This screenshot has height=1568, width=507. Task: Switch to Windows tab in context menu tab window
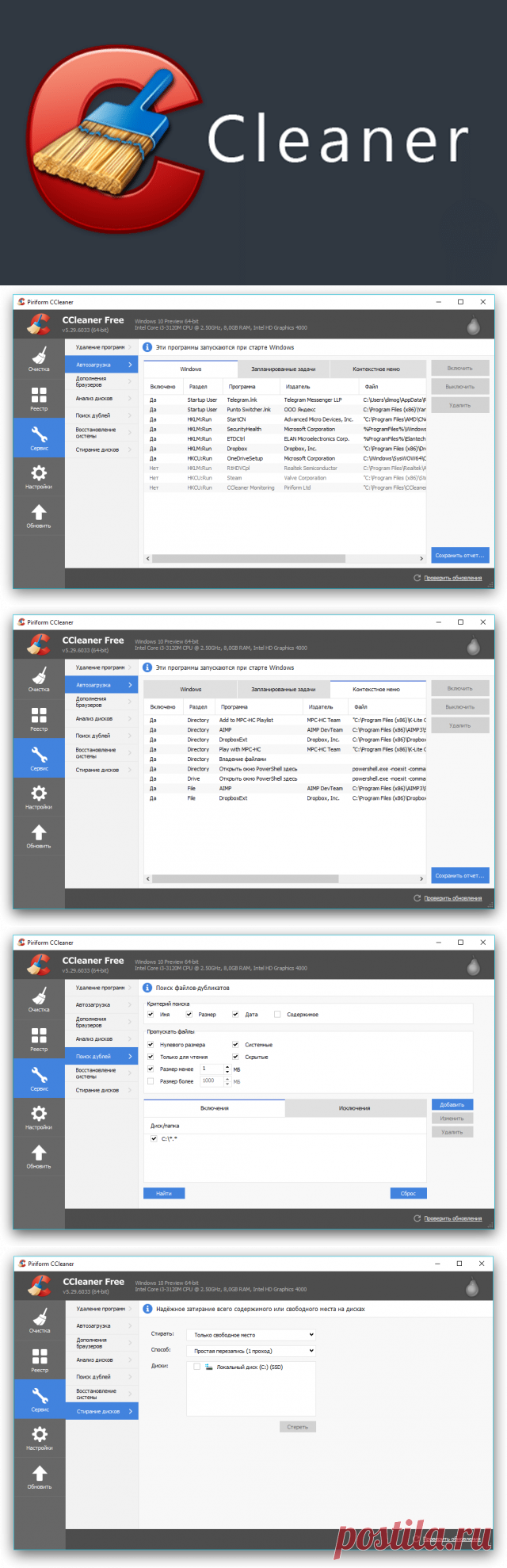point(190,689)
